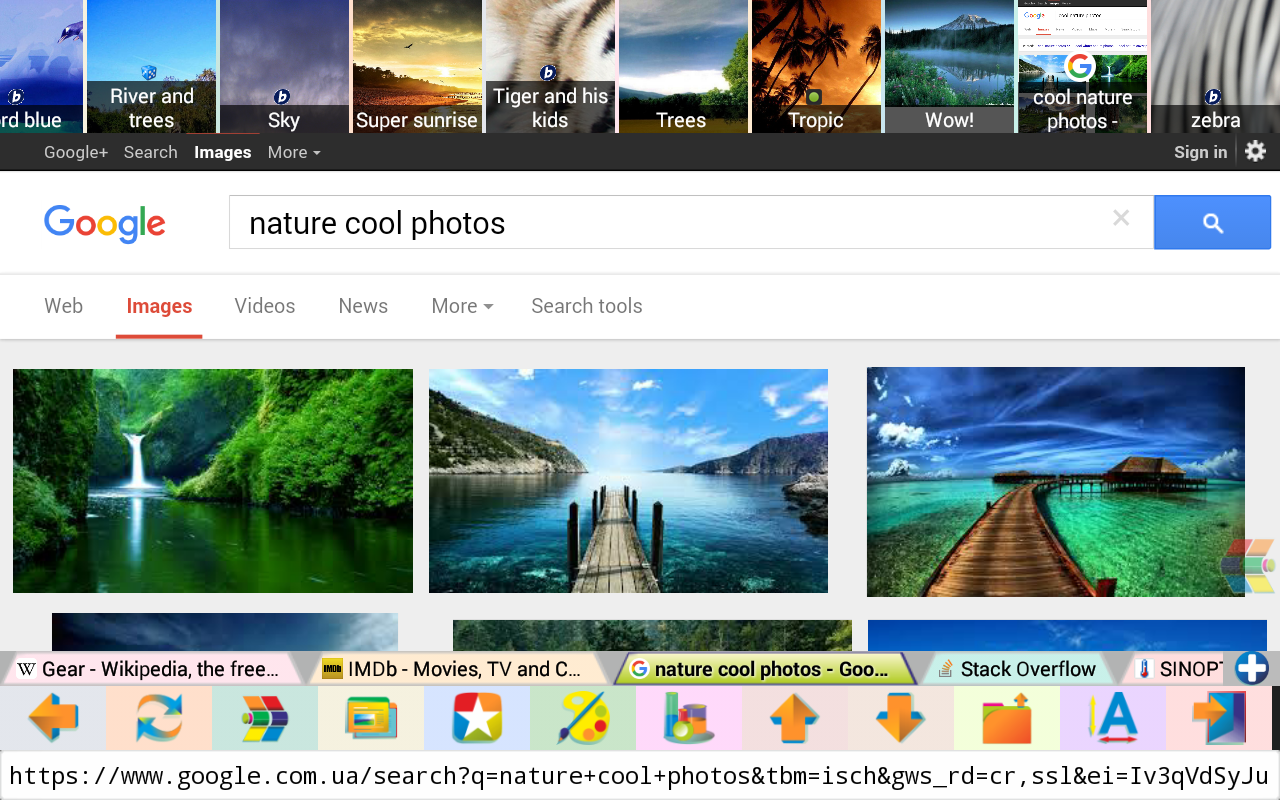The width and height of the screenshot is (1280, 800).
Task: Click the paint palette icon
Action: 583,718
